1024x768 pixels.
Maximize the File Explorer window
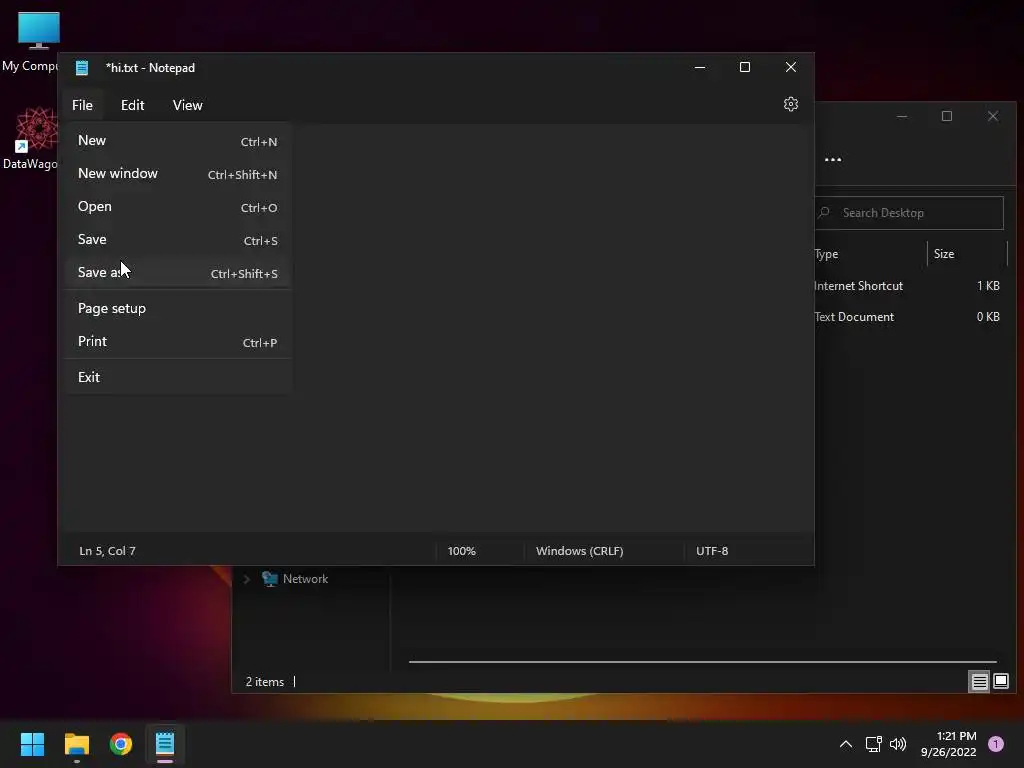coord(947,116)
